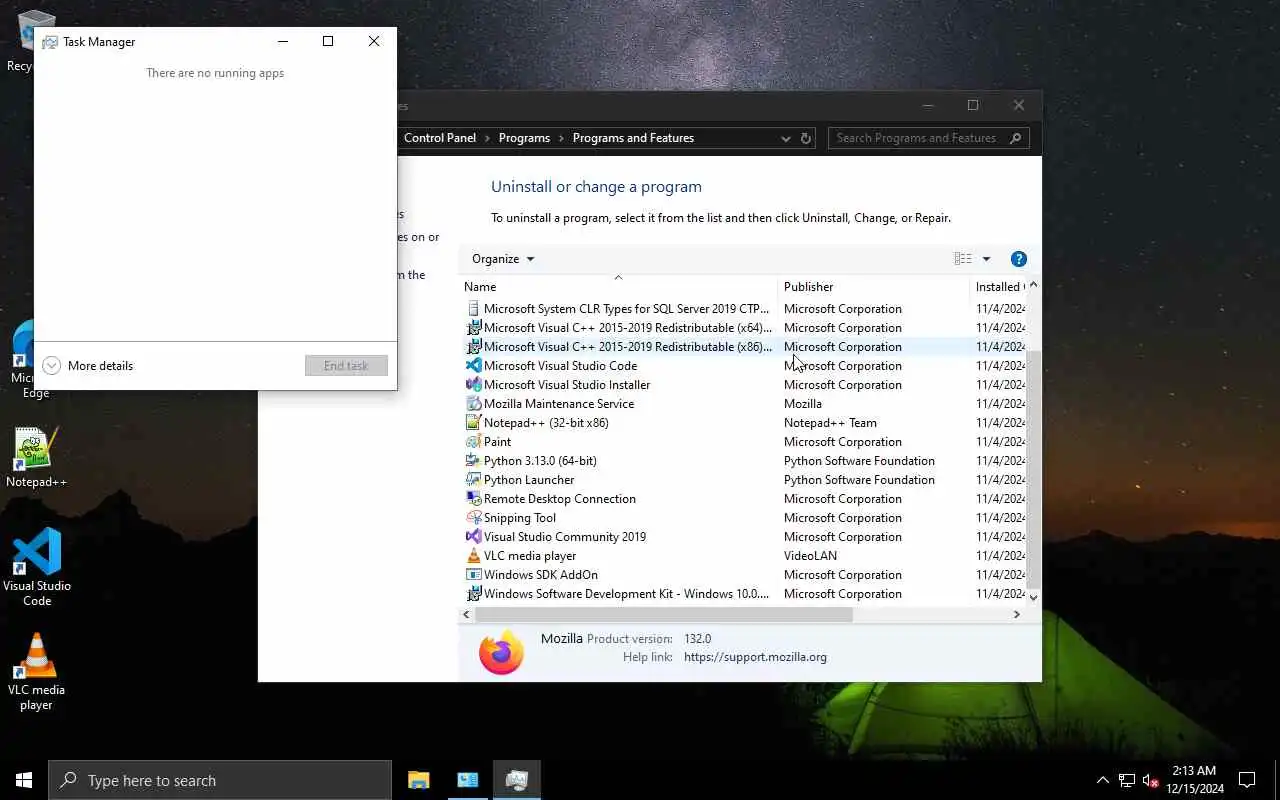Click the change view icon button
The image size is (1280, 800).
pos(963,259)
